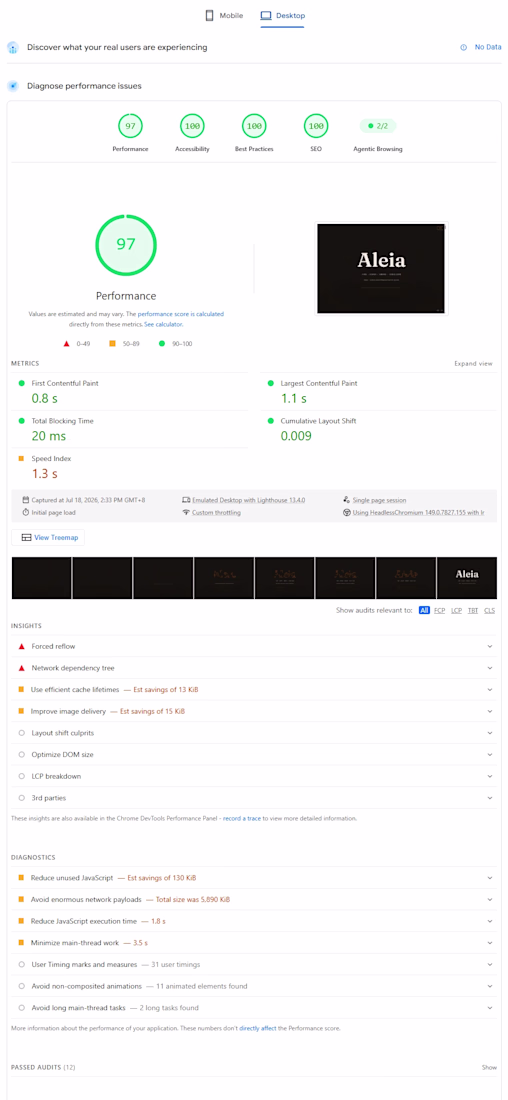
Task: Expand Layout shift culprits row
Action: click(254, 733)
